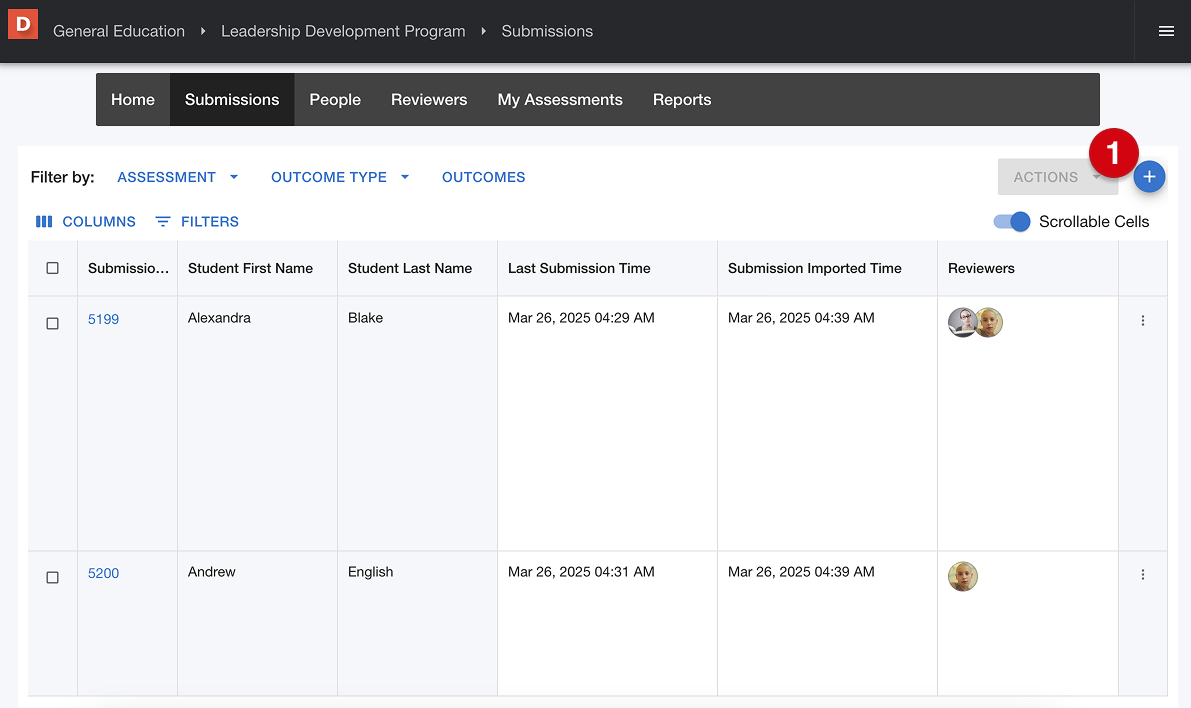
Task: Go to the My Assessments tab
Action: tap(560, 100)
